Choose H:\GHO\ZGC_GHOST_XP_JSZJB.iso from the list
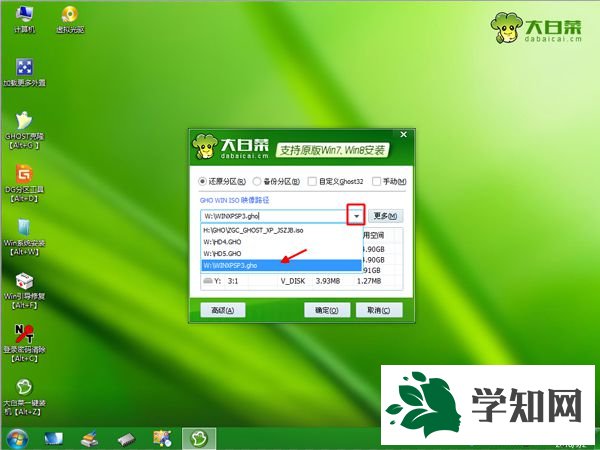Viewport: 600px width, 450px height. click(x=281, y=230)
